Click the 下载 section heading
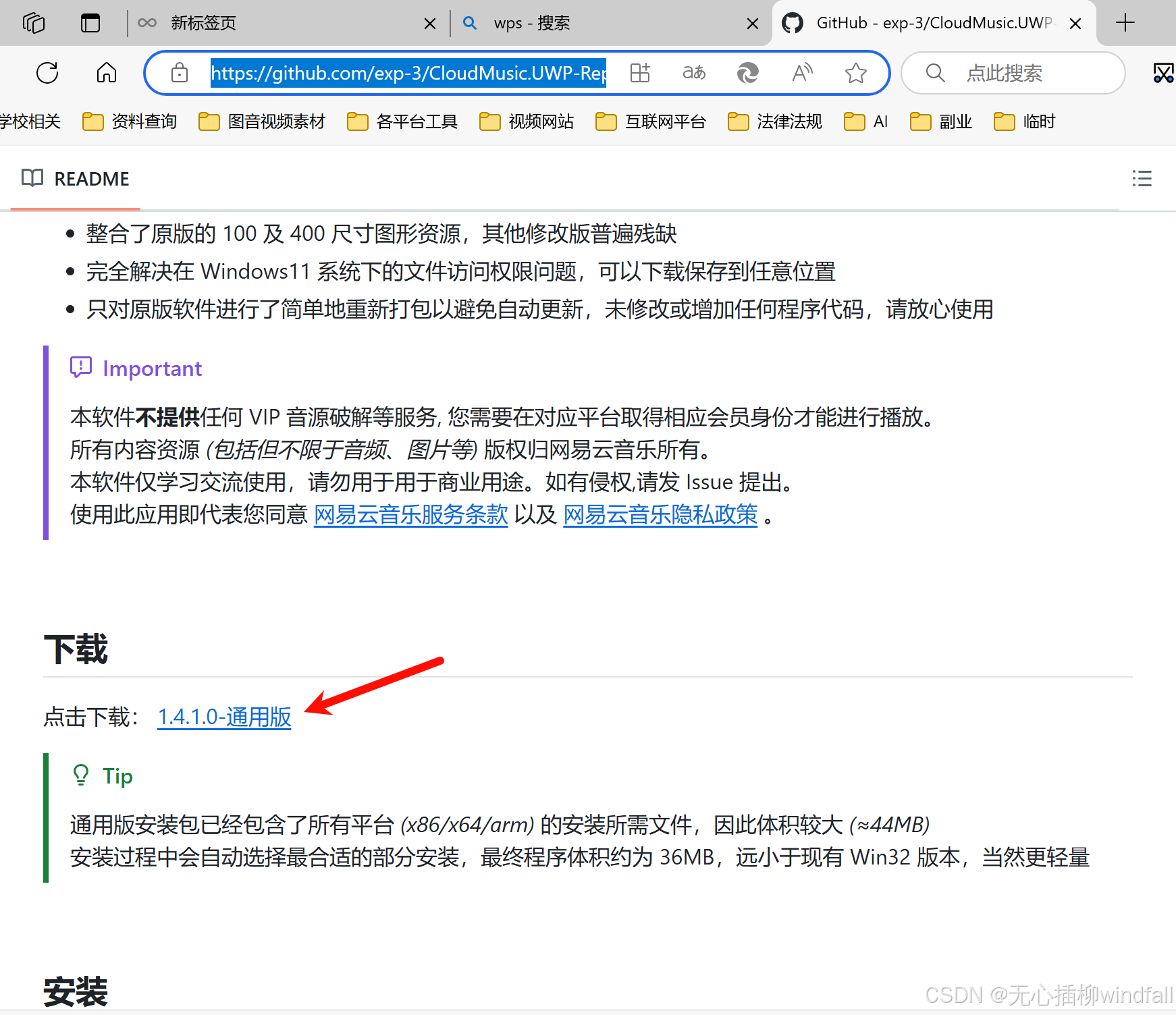Screen dimensions: 1176x1015 [x=76, y=649]
